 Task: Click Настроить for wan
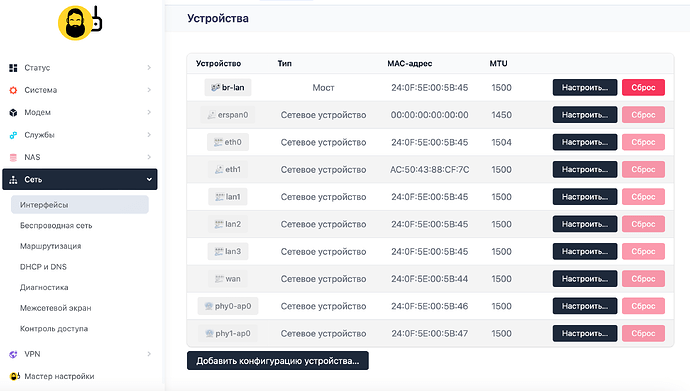click(585, 279)
